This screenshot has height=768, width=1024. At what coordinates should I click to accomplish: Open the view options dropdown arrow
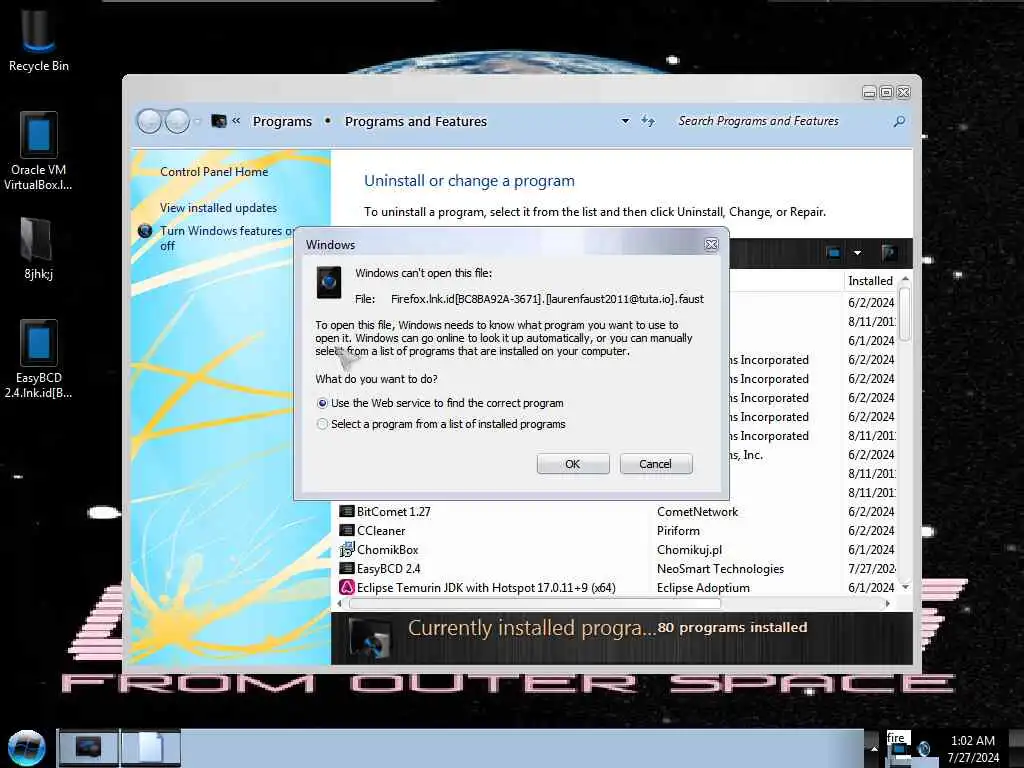(x=857, y=253)
